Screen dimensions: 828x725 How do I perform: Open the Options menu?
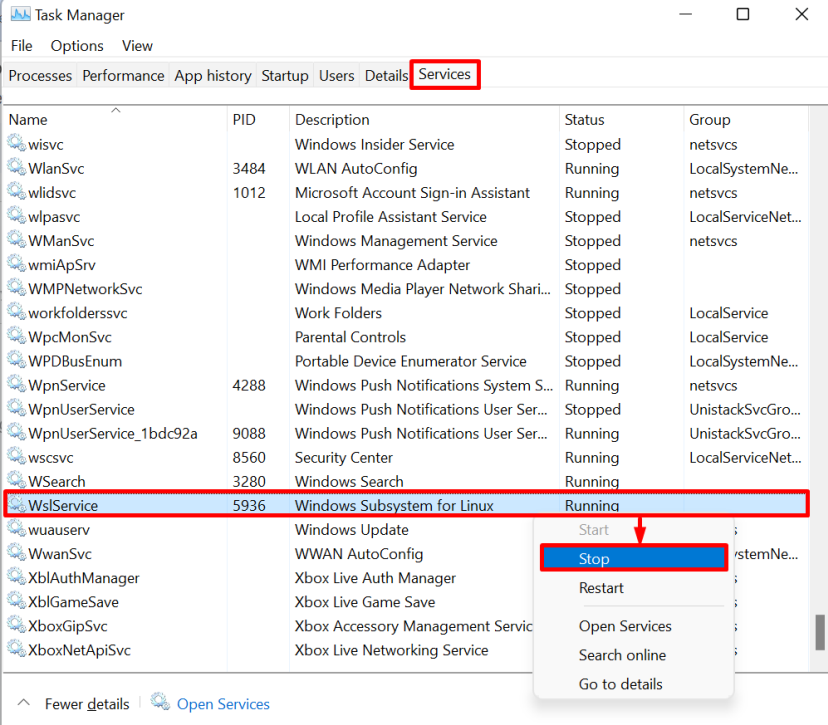click(x=77, y=46)
